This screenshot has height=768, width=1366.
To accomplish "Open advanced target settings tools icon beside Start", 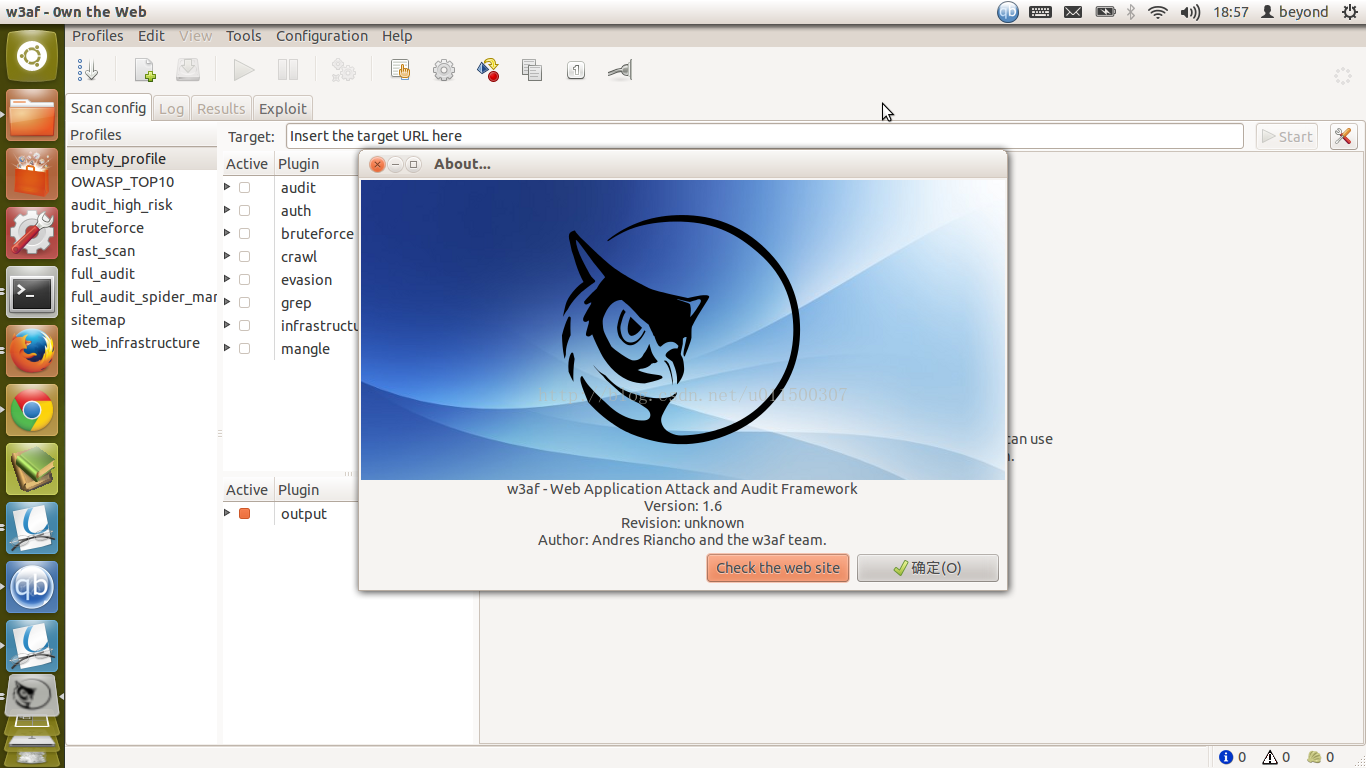I will 1343,137.
